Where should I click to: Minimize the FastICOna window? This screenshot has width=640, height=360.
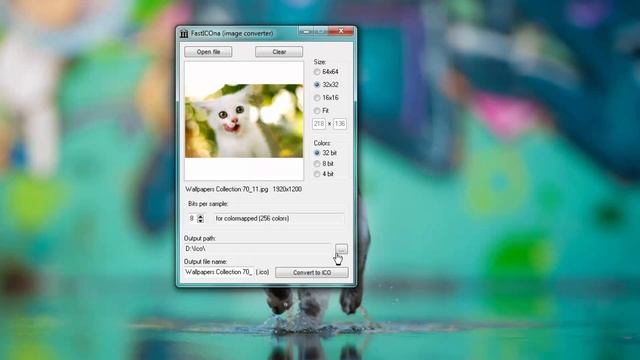(x=306, y=31)
